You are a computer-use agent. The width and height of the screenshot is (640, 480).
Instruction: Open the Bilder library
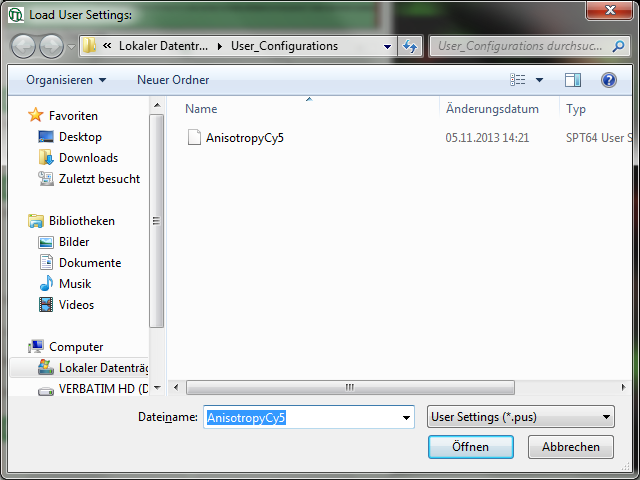point(74,242)
